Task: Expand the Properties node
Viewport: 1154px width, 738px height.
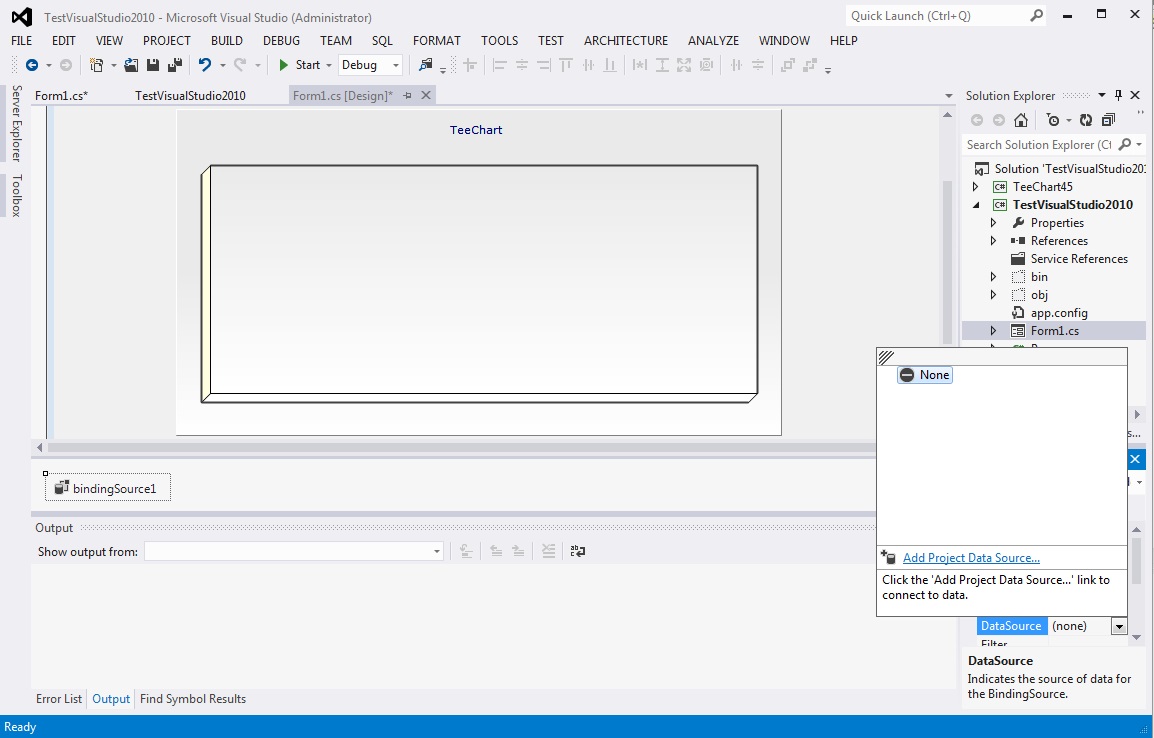Action: point(994,222)
